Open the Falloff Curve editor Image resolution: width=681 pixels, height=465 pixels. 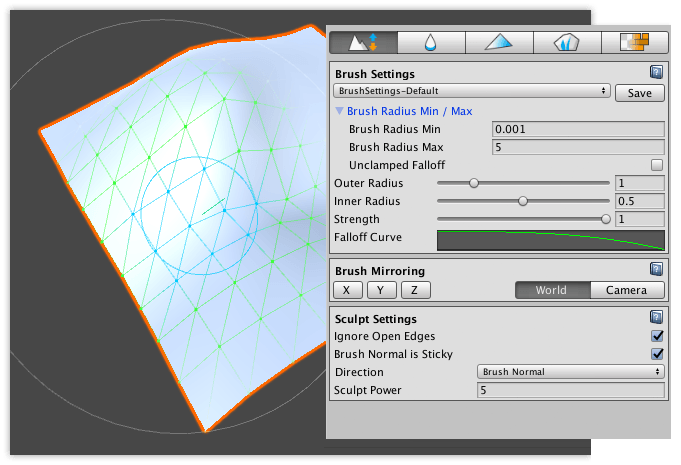point(550,240)
